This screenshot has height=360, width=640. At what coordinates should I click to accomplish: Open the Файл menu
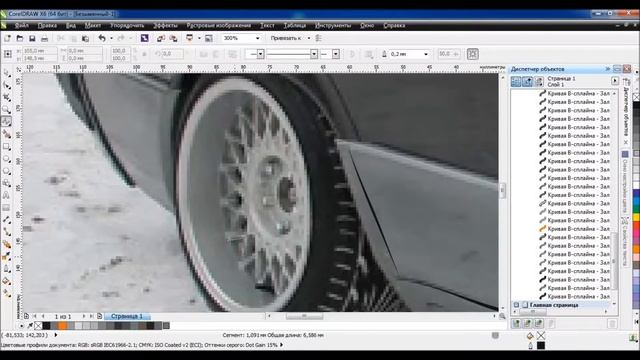[x=22, y=25]
